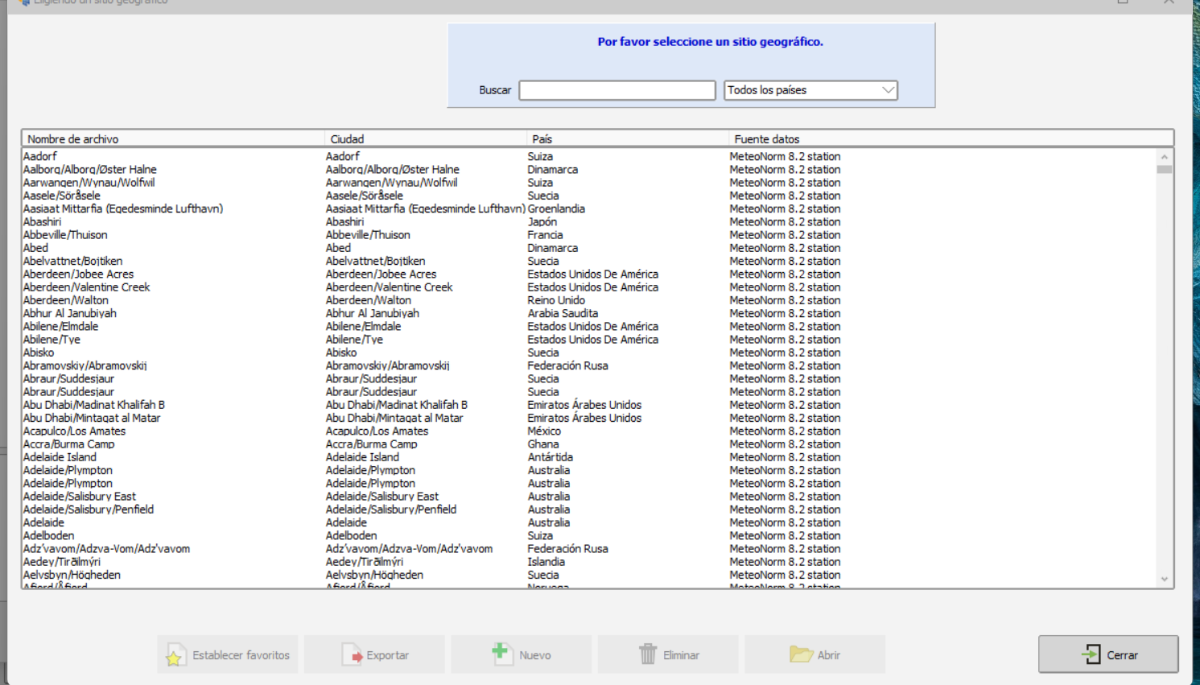Click the green plus Nuevo icon
The height and width of the screenshot is (685, 1200).
[x=501, y=654]
